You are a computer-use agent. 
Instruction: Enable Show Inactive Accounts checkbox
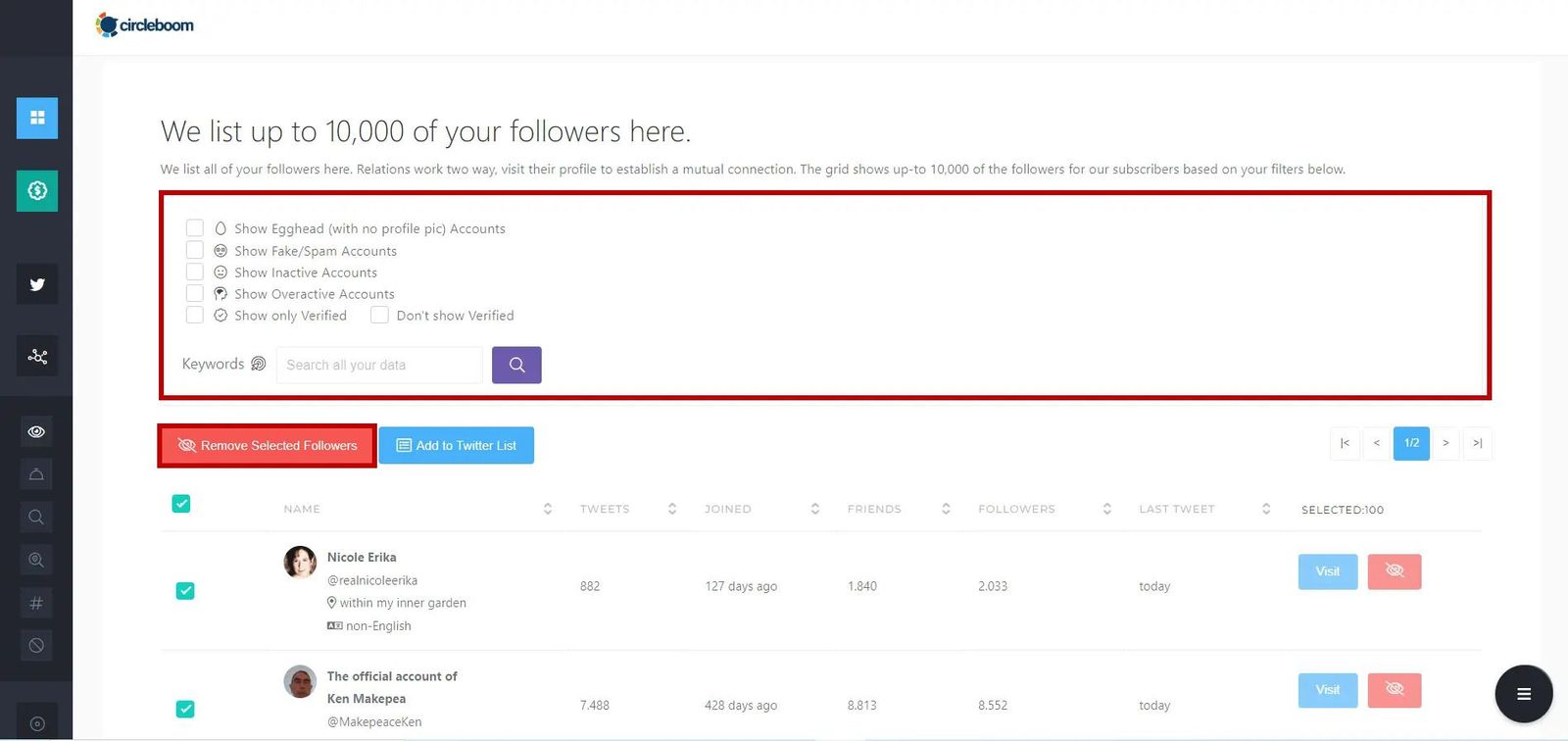[x=195, y=272]
